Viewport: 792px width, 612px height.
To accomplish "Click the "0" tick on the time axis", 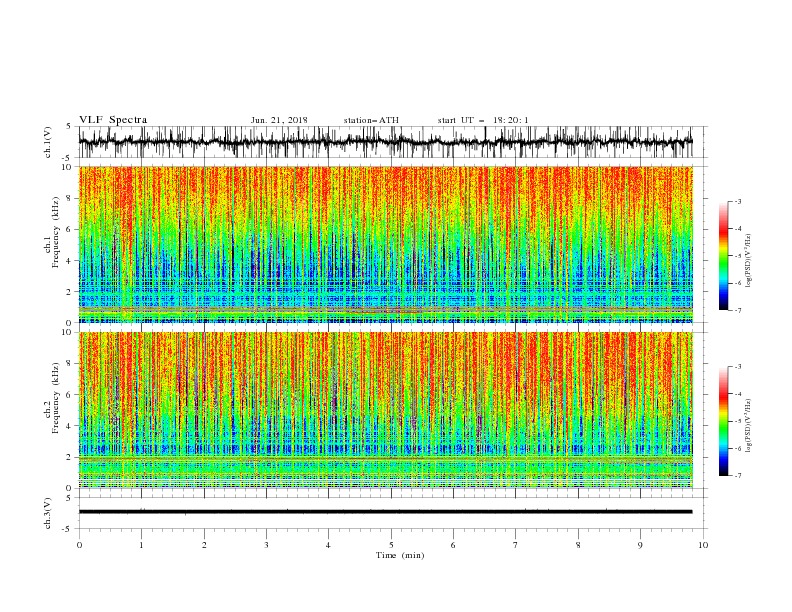I will 79,545.
